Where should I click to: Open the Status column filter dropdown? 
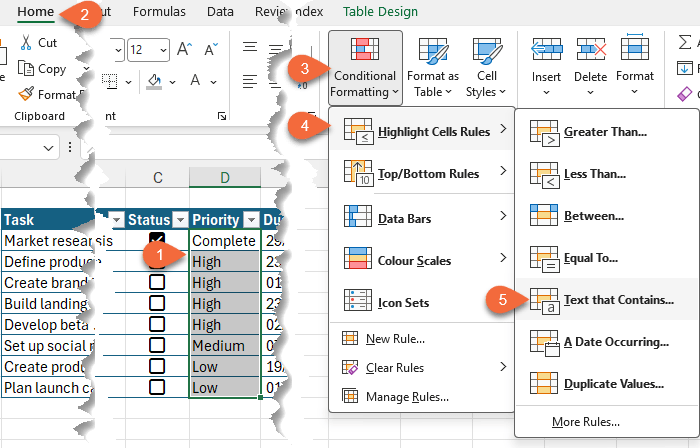click(180, 220)
